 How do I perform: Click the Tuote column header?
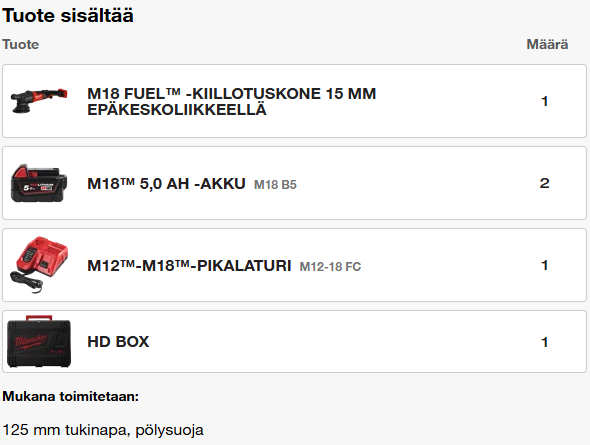point(21,44)
